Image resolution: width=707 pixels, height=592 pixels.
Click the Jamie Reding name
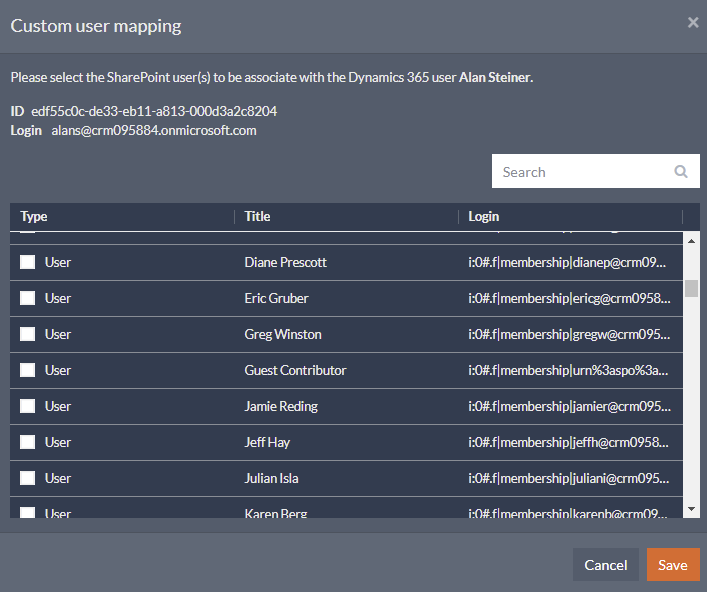click(281, 407)
